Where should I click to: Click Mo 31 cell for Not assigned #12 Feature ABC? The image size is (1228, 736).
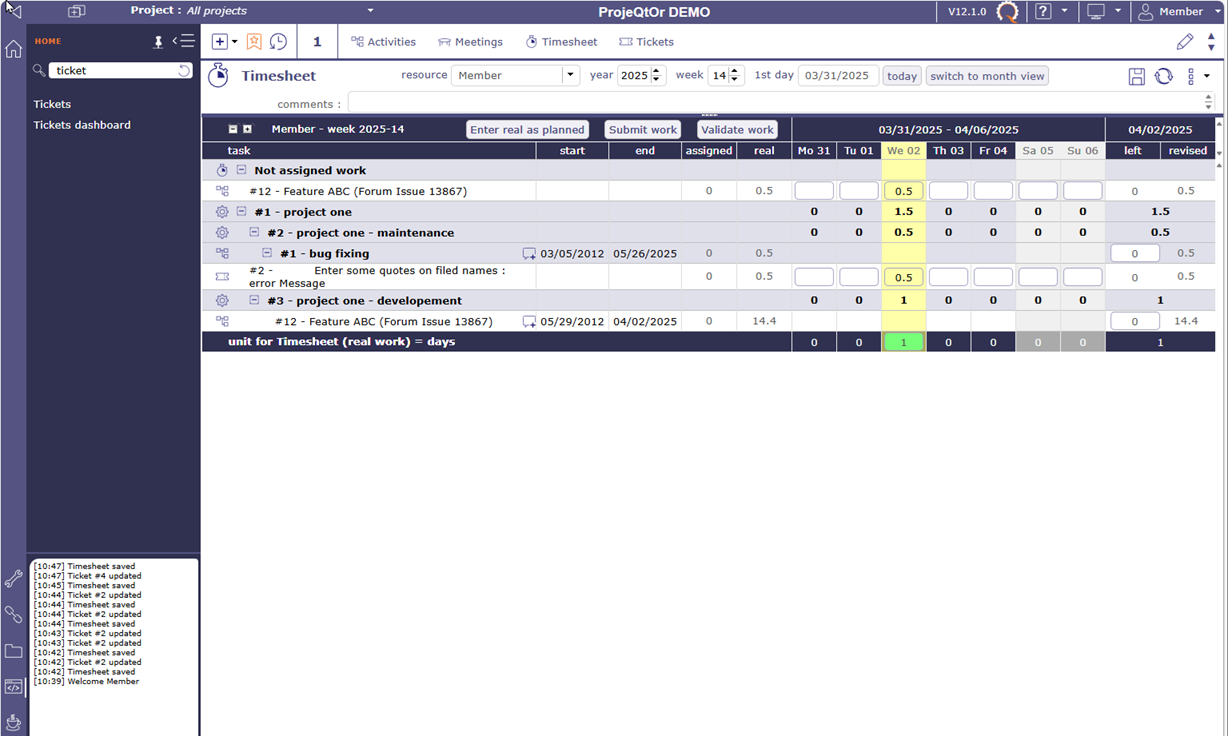click(814, 191)
